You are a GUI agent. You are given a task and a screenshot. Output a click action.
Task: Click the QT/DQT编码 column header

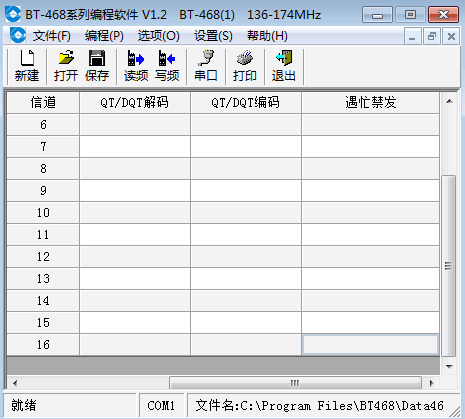pos(246,102)
